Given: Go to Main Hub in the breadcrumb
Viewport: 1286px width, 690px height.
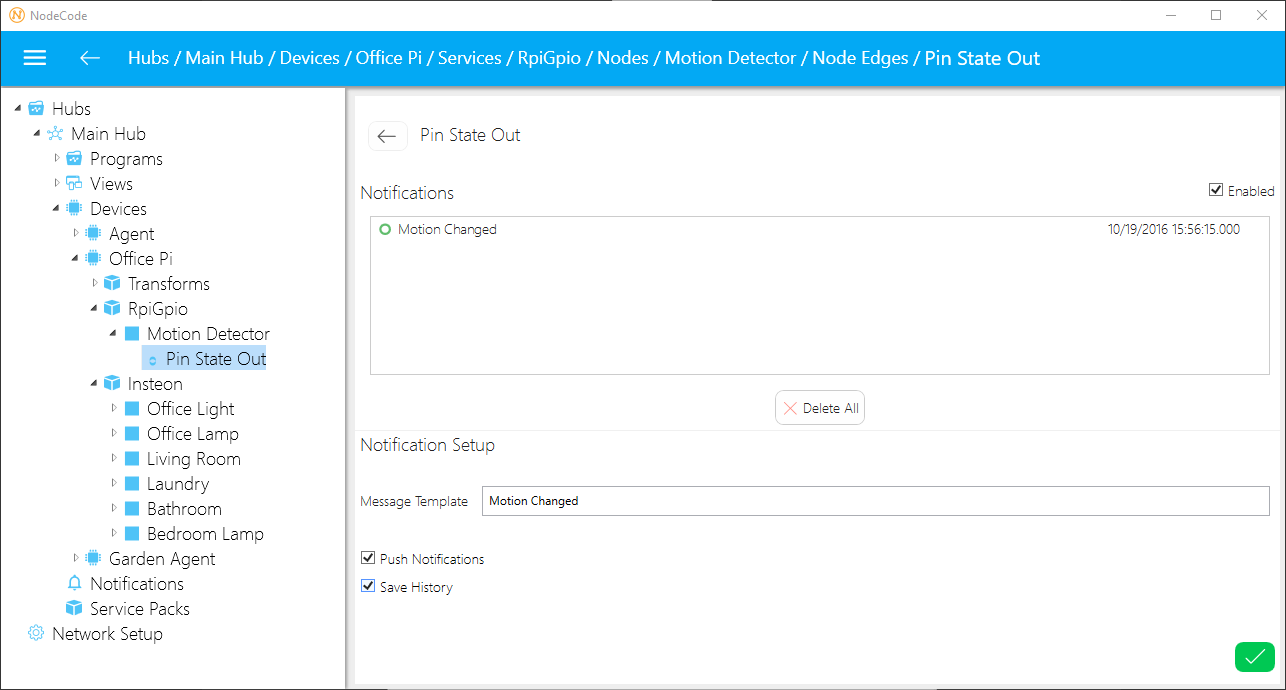Looking at the screenshot, I should [224, 58].
